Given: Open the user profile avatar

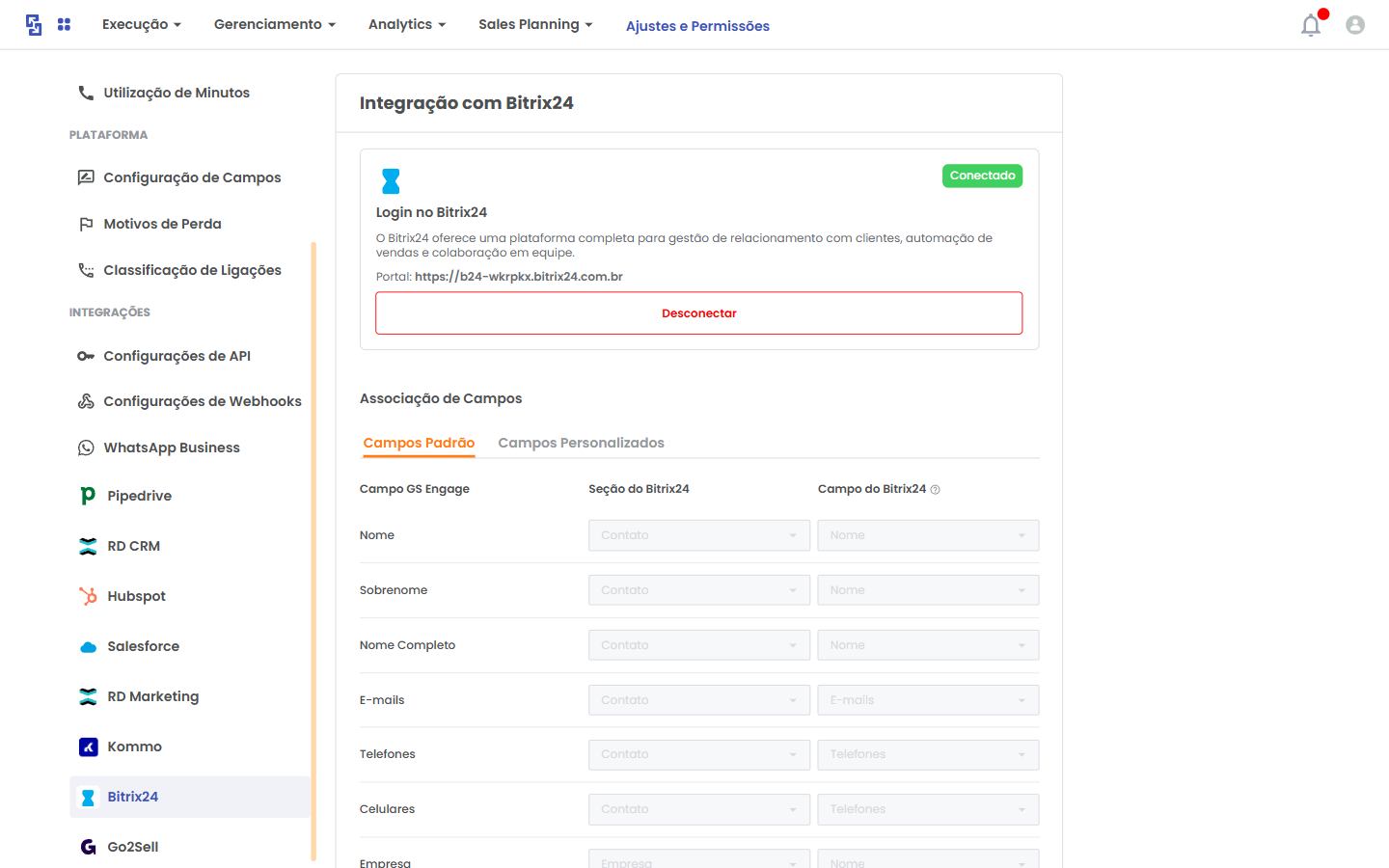Looking at the screenshot, I should pyautogui.click(x=1355, y=25).
